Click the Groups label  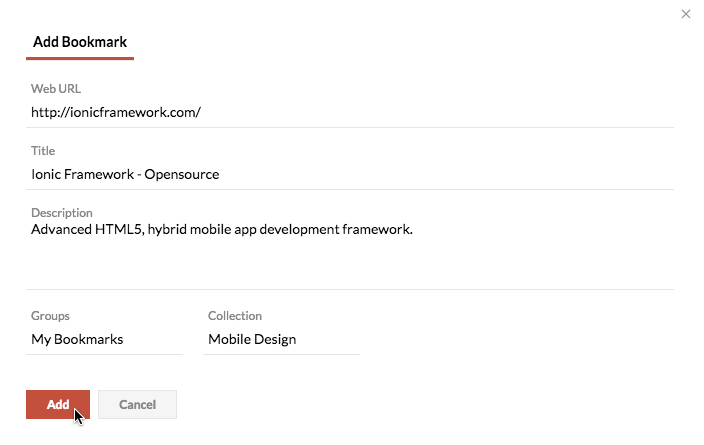coord(50,316)
